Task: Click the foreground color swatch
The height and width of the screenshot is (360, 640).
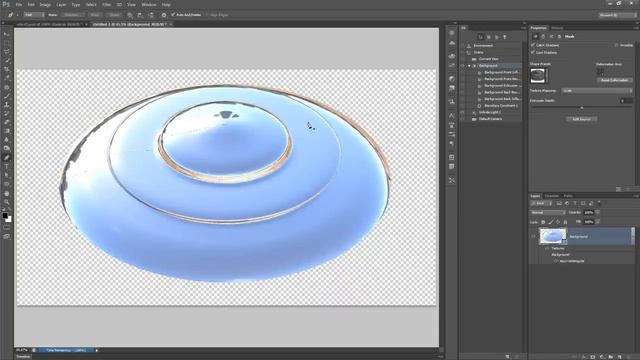Action: point(4,215)
